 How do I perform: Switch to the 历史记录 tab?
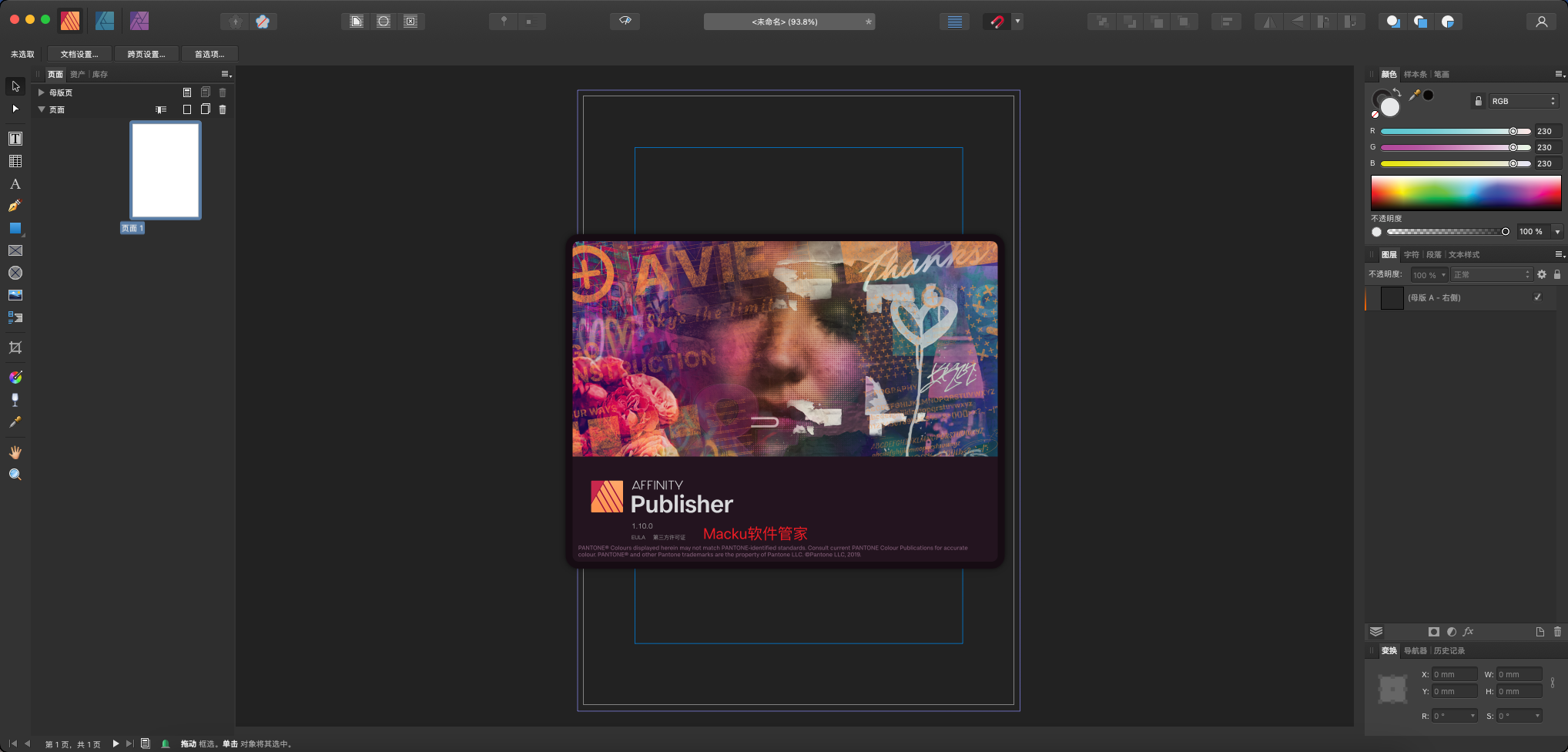[x=1449, y=651]
